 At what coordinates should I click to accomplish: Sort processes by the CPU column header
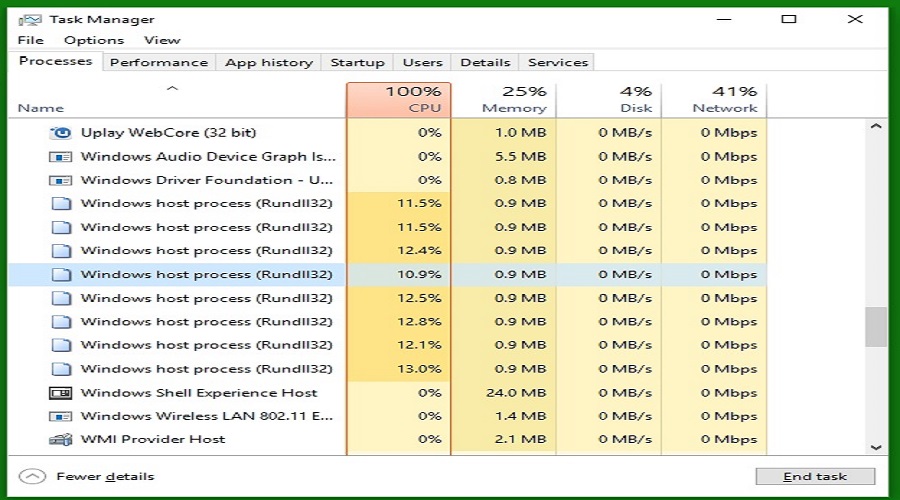(x=398, y=100)
